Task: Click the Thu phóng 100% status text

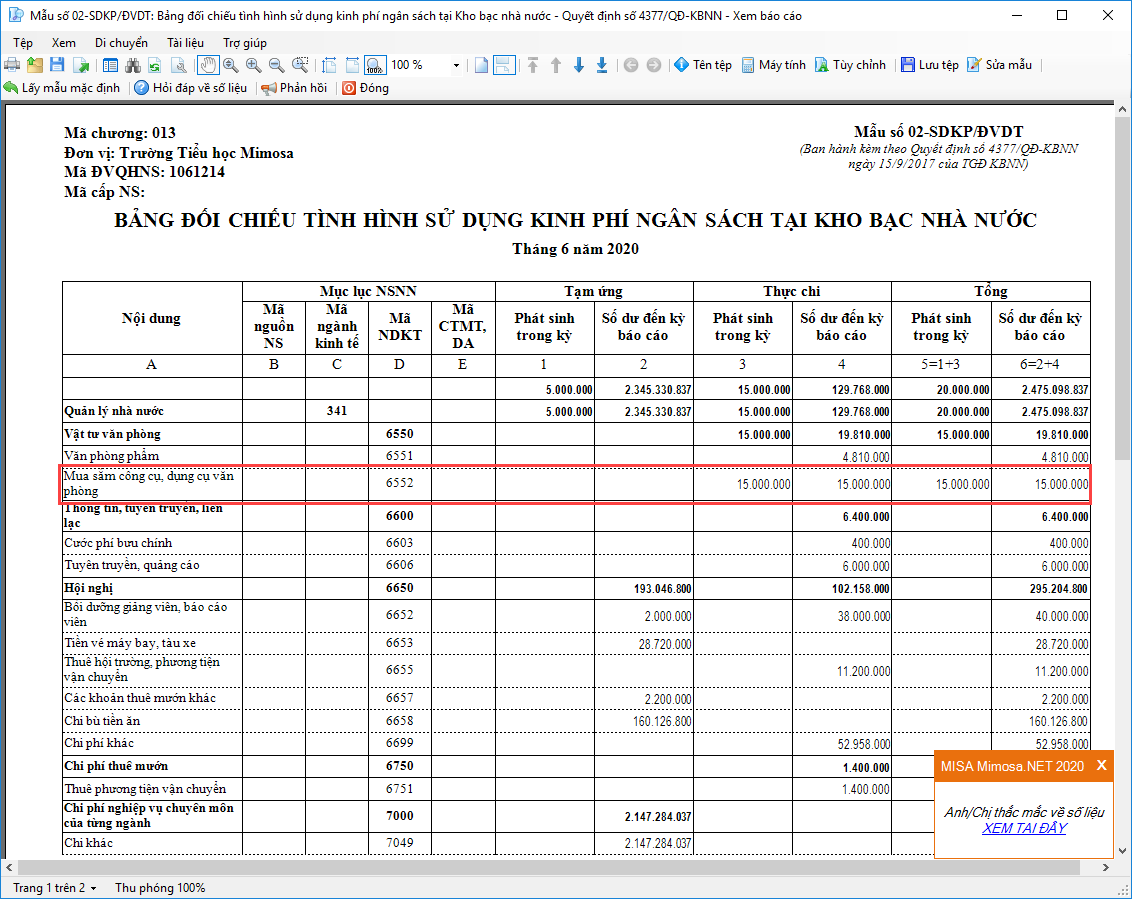Action: [x=160, y=887]
